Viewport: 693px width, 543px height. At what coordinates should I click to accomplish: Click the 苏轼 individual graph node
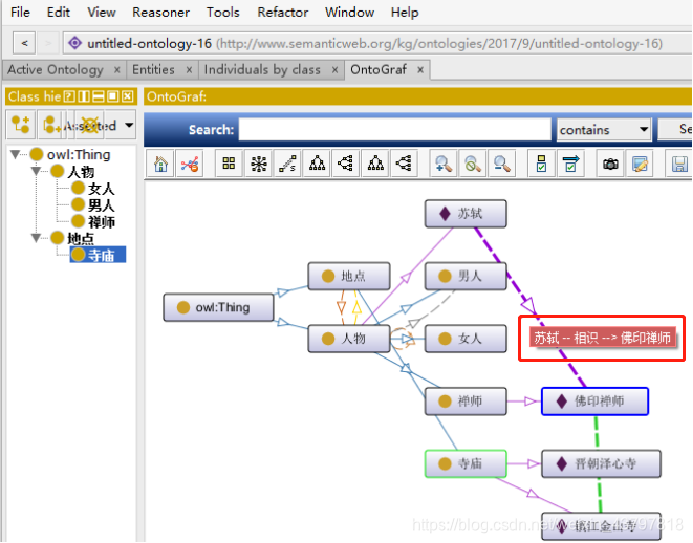466,214
